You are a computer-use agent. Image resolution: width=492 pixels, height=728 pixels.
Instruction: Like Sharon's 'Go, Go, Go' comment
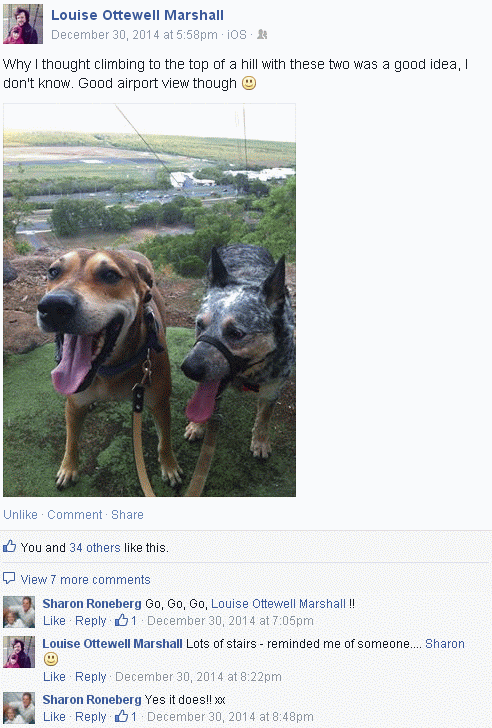54,621
